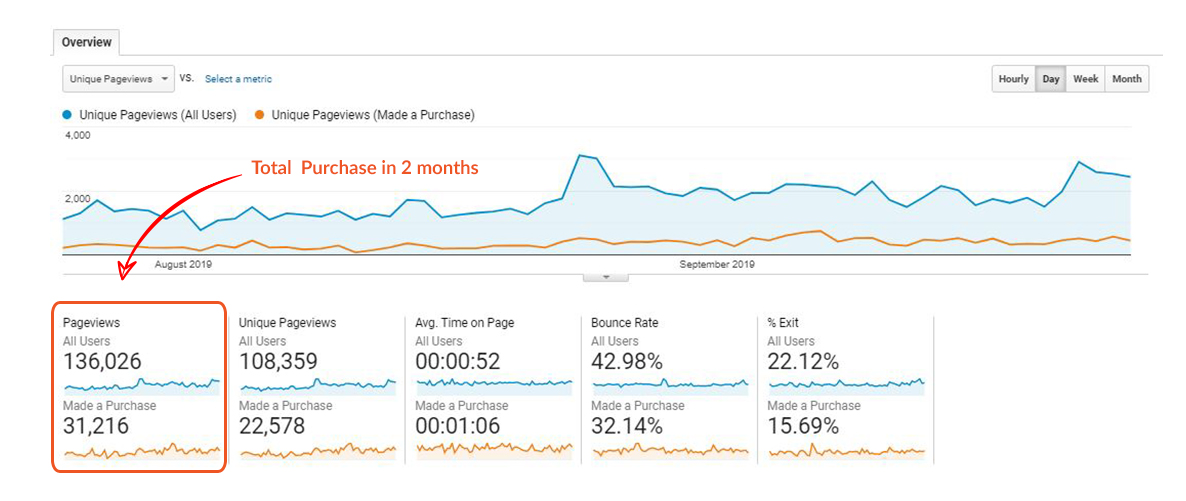Switch the chart to Hourly view

[x=1014, y=79]
